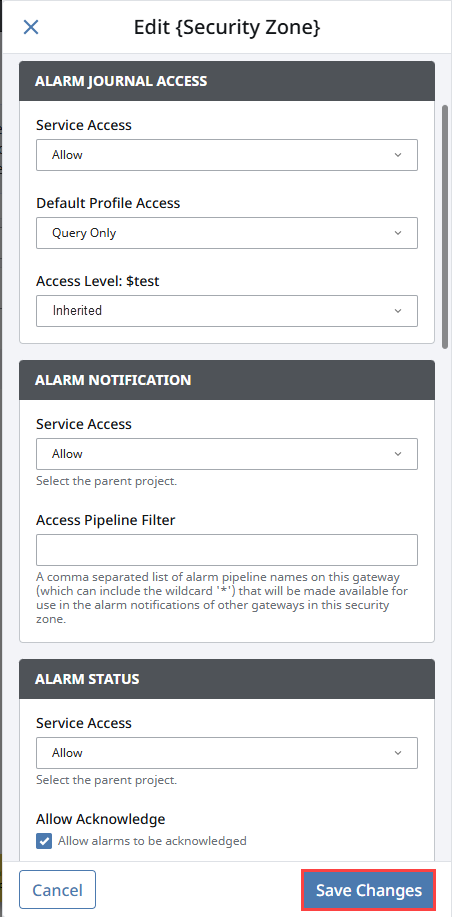This screenshot has width=452, height=917.
Task: Uncheck Allow alarms to be acknowledged
Action: [x=44, y=841]
